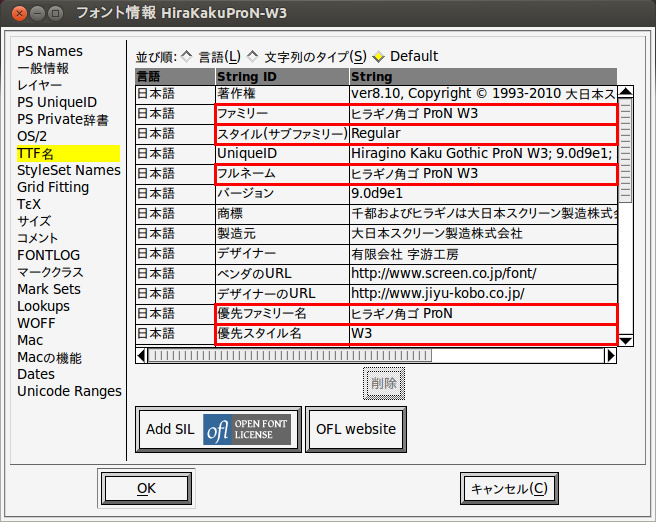The image size is (656, 522).
Task: Close the フォント情報 window
Action: (19, 13)
